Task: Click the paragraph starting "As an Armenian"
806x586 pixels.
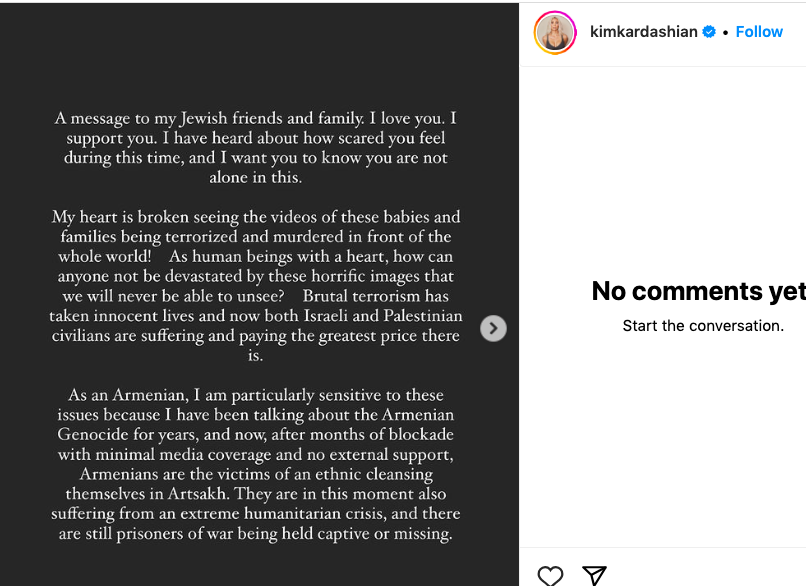Action: click(256, 464)
